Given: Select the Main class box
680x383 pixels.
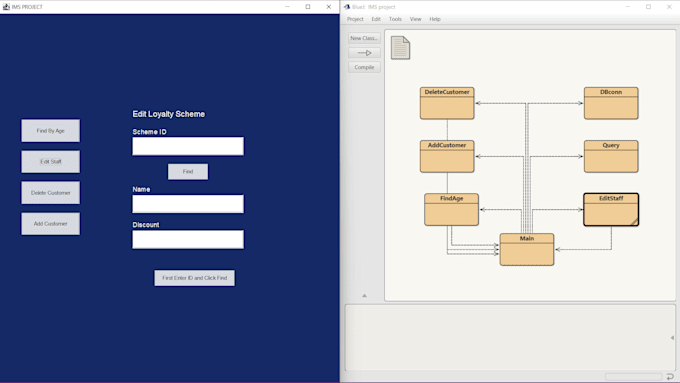Looking at the screenshot, I should coord(527,249).
